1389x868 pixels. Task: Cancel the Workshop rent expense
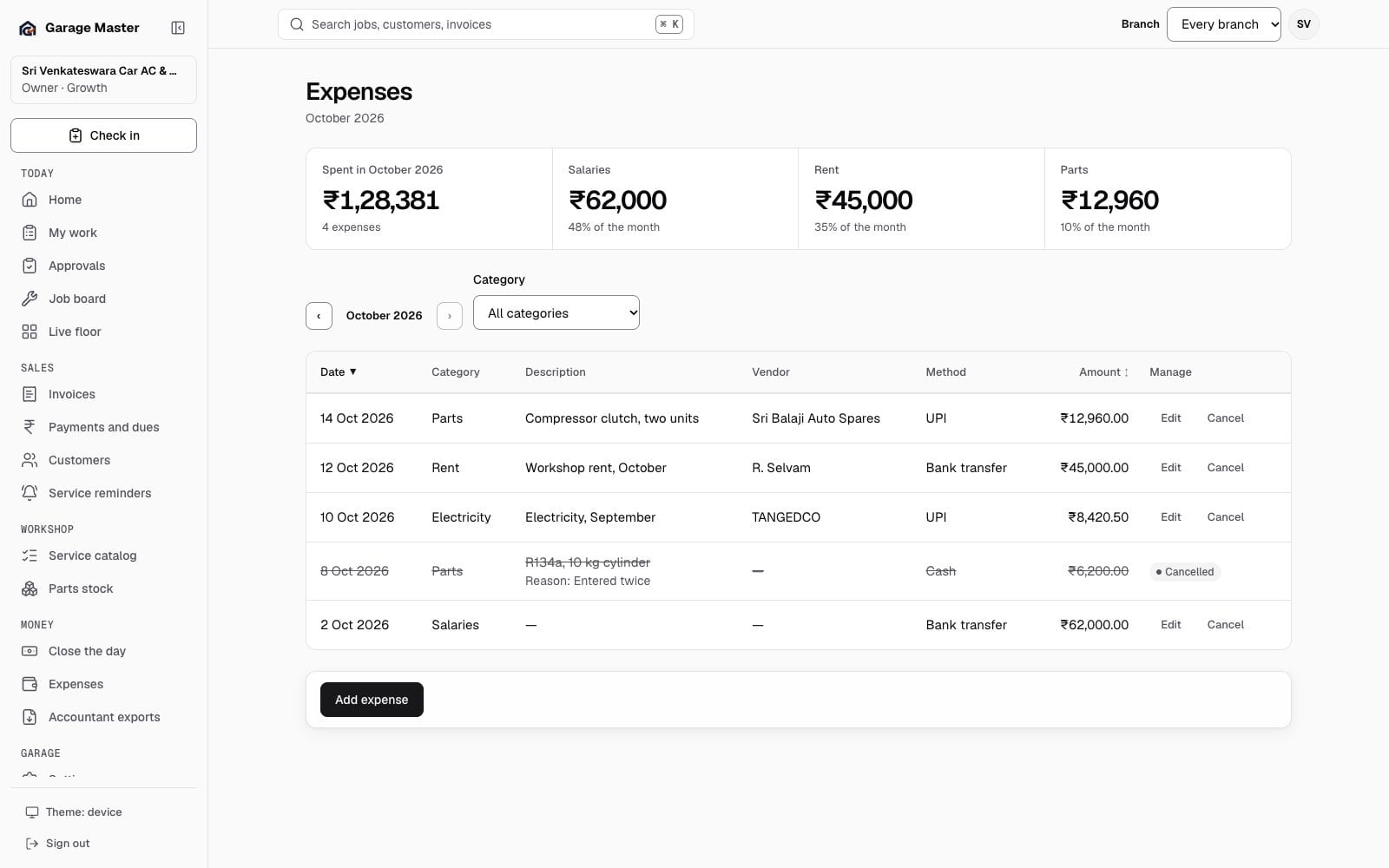[1226, 468]
